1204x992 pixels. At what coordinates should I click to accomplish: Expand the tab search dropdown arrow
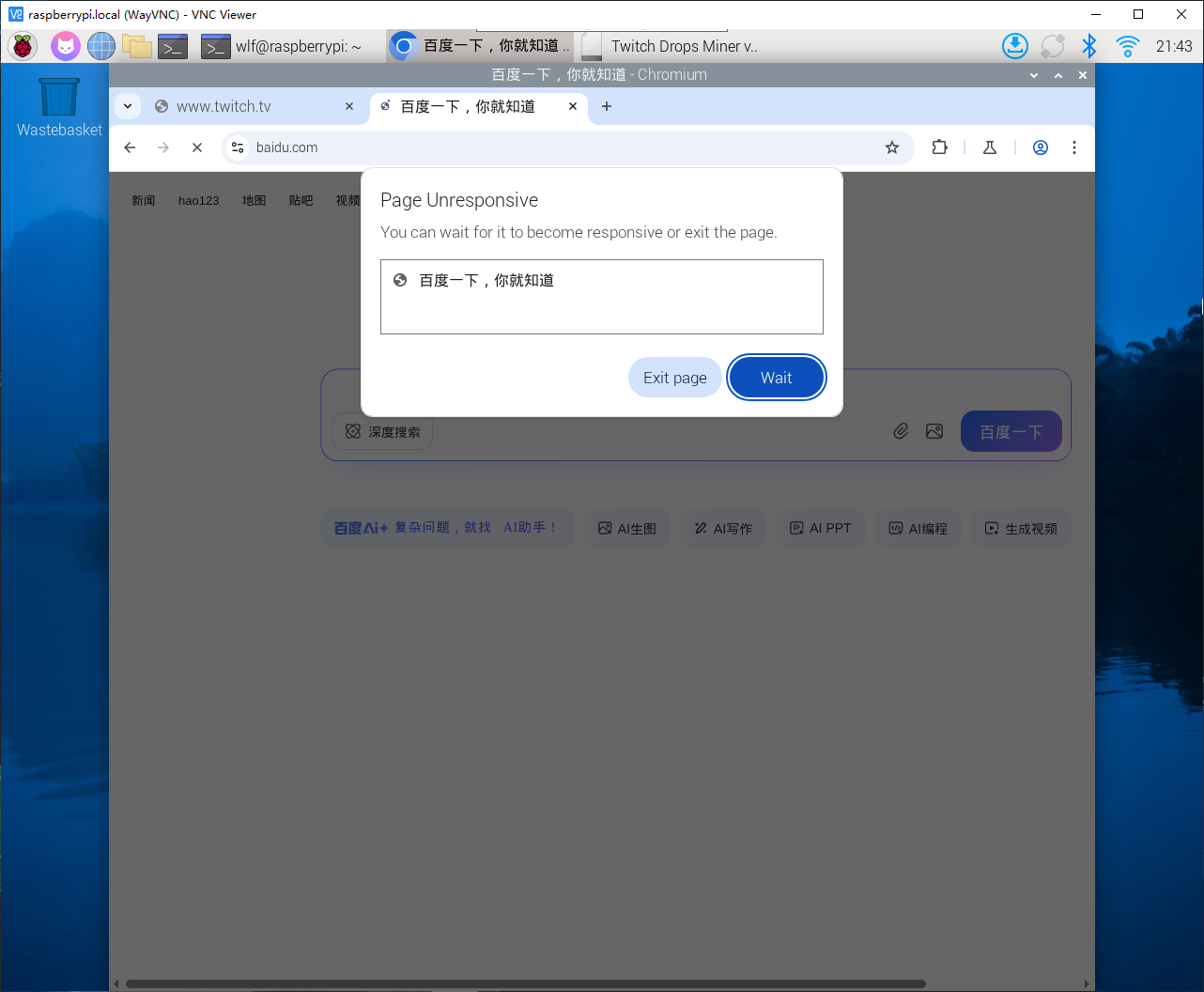point(128,106)
